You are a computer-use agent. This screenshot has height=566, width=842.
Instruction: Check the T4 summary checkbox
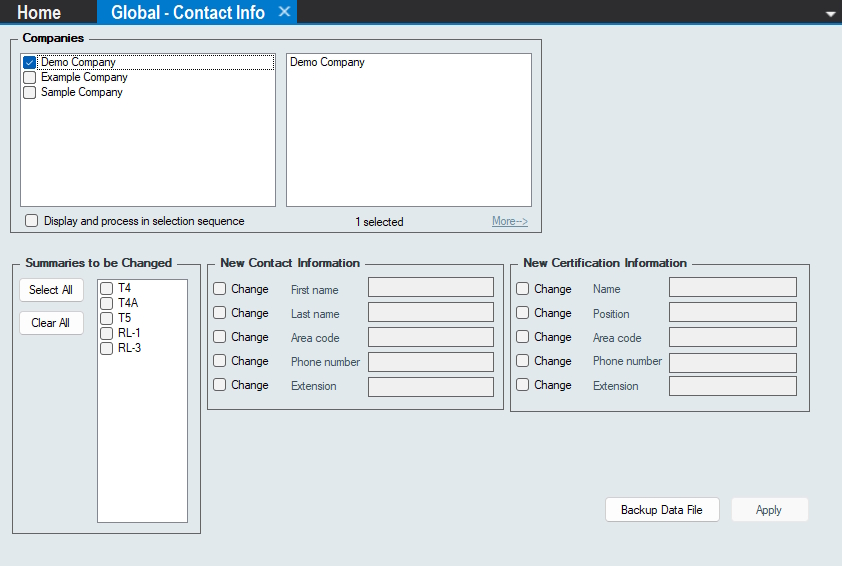click(x=106, y=288)
